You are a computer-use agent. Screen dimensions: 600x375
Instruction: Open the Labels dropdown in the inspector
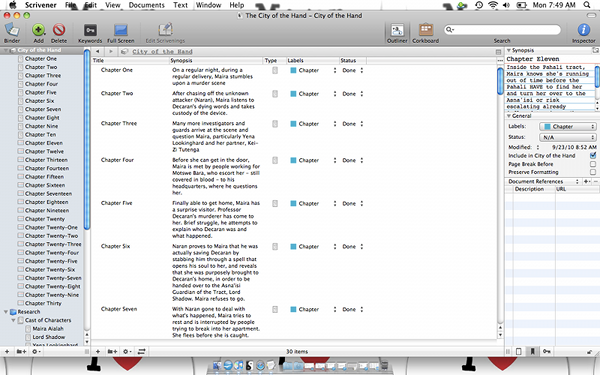click(568, 126)
